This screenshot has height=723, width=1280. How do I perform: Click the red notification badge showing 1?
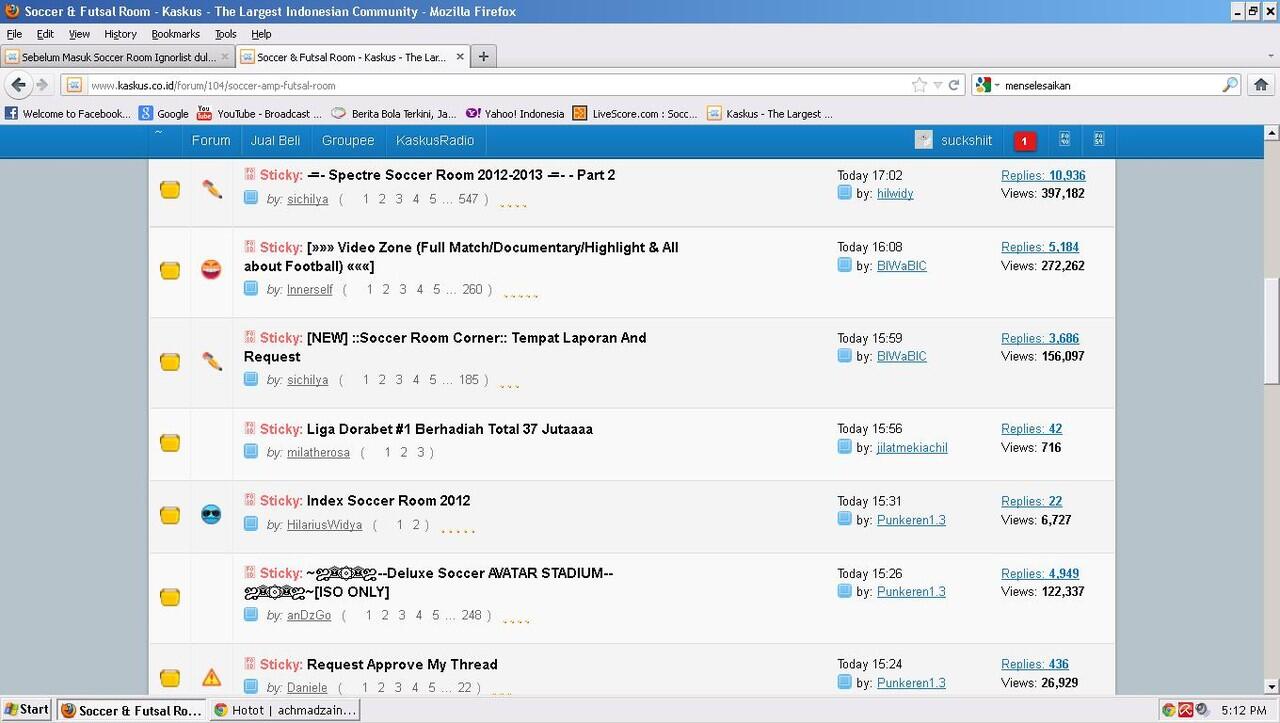1025,141
